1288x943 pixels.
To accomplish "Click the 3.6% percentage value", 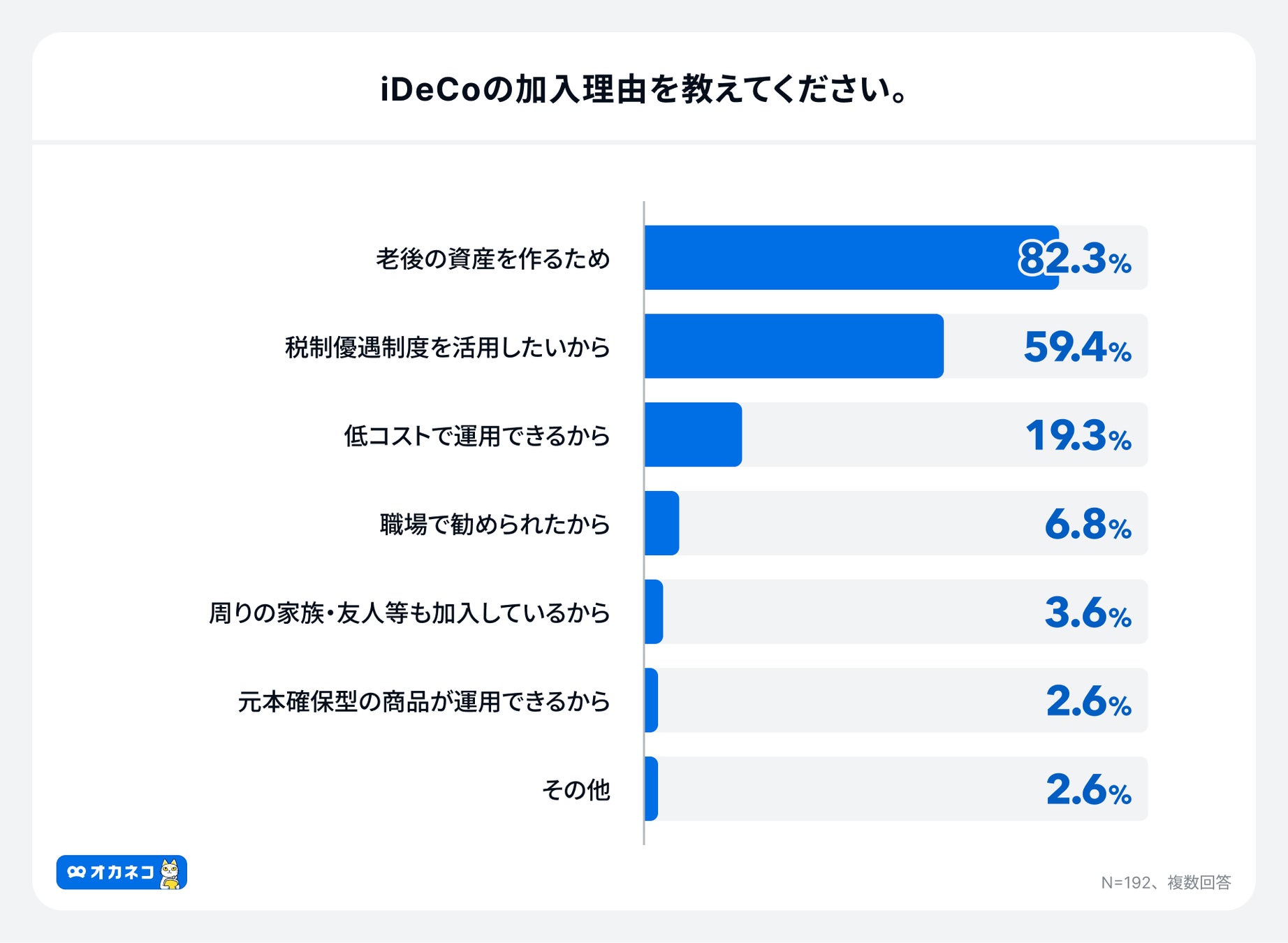I will click(x=1088, y=613).
